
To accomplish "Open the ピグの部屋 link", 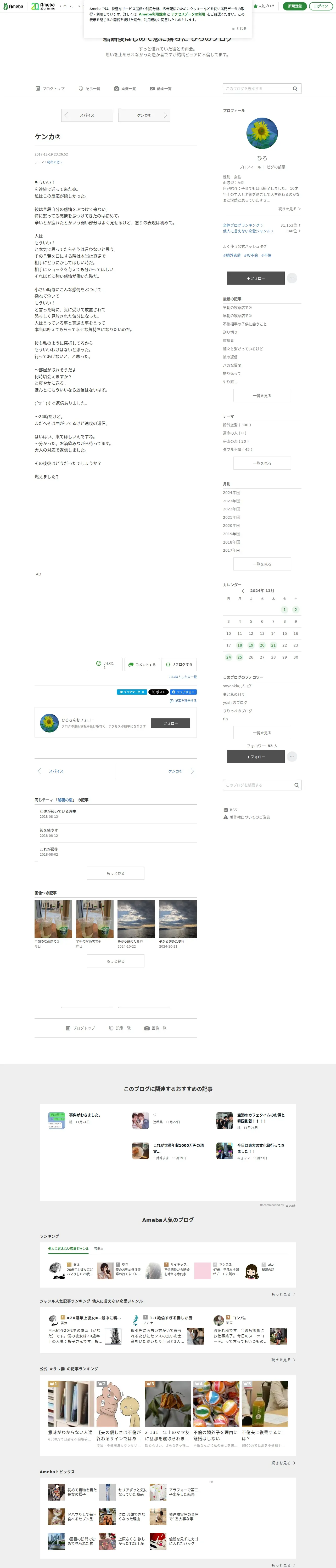I will click(x=276, y=167).
